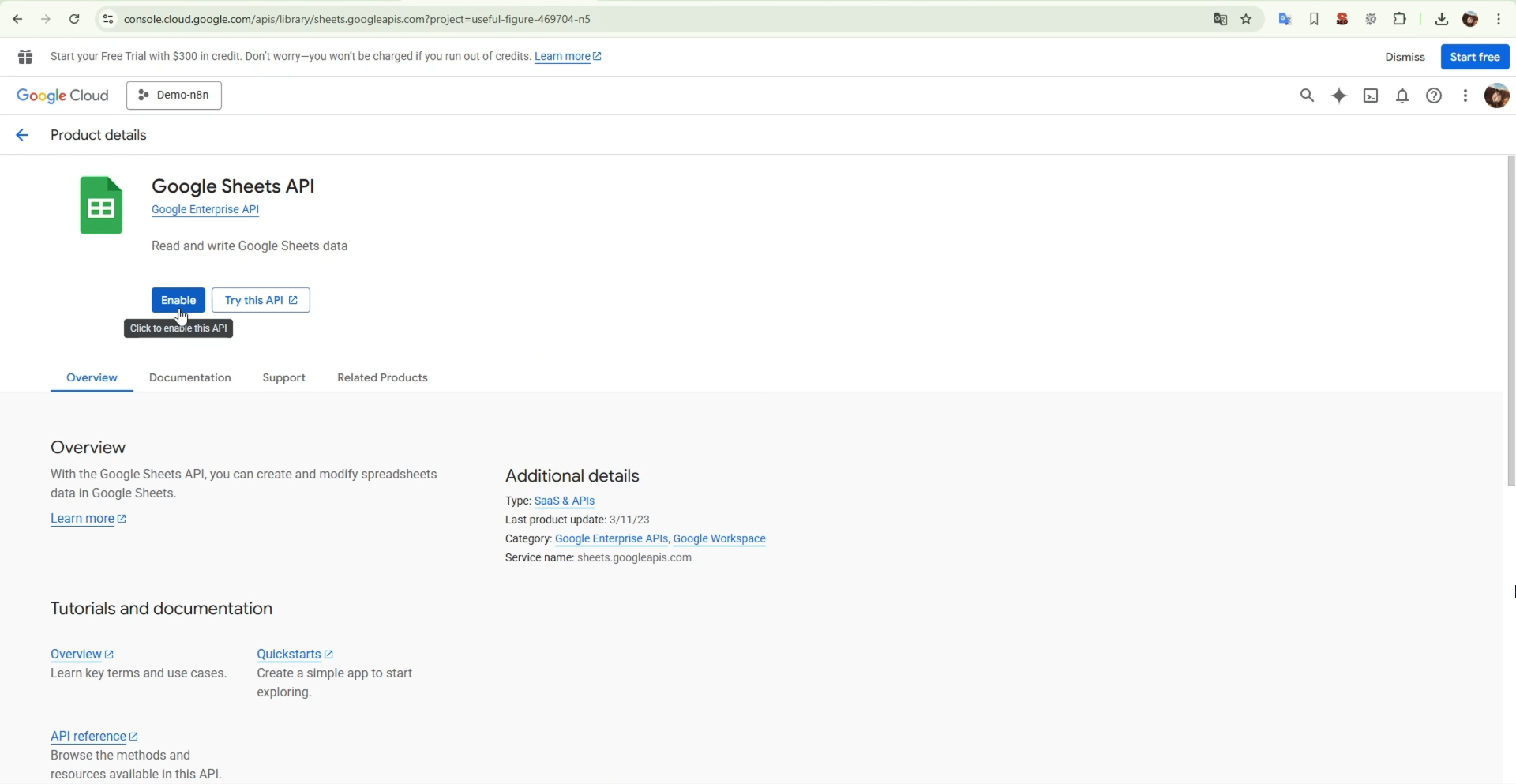The image size is (1516, 784).
Task: Click 'Read and write Google Sheets data' text
Action: coord(250,246)
